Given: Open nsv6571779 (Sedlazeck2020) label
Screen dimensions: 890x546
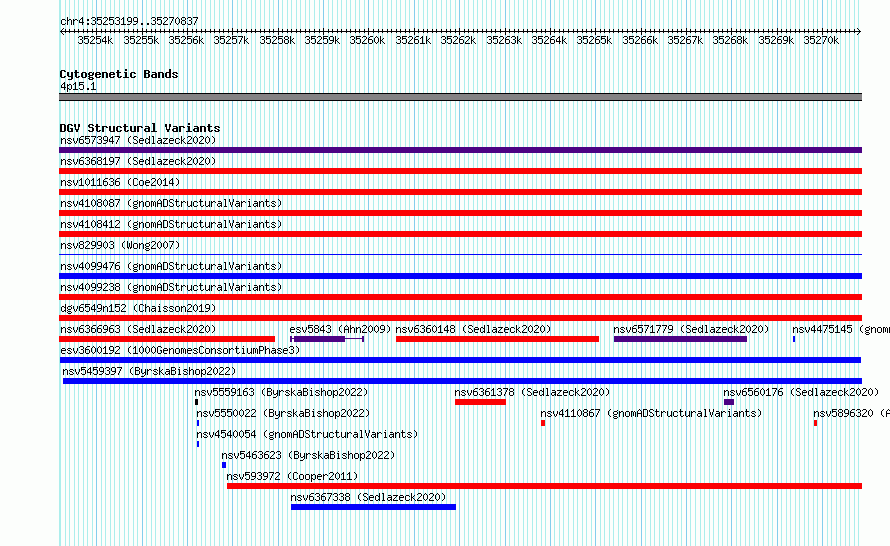Looking at the screenshot, I should point(691,329).
